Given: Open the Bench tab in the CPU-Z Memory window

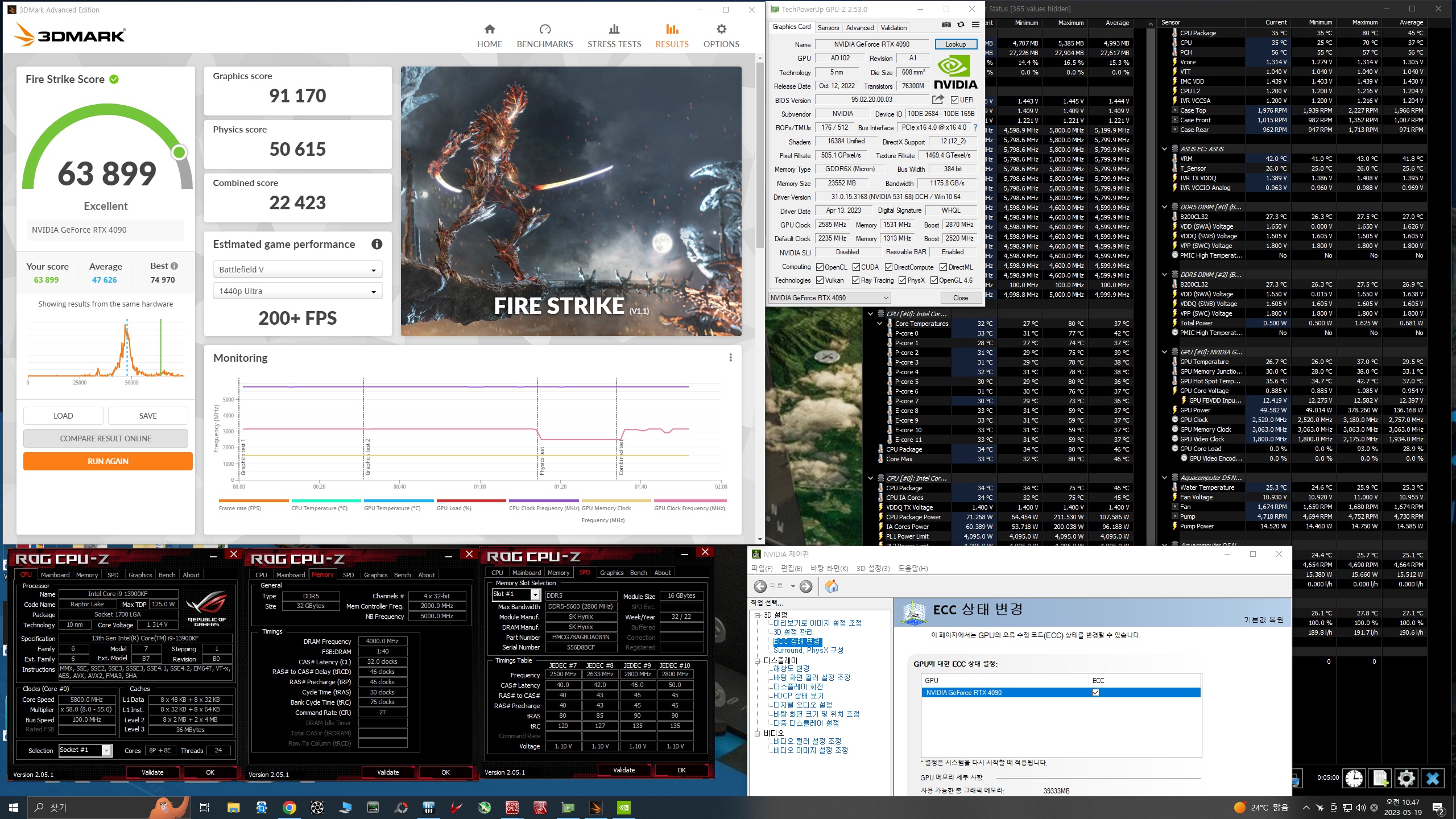Looking at the screenshot, I should (402, 575).
